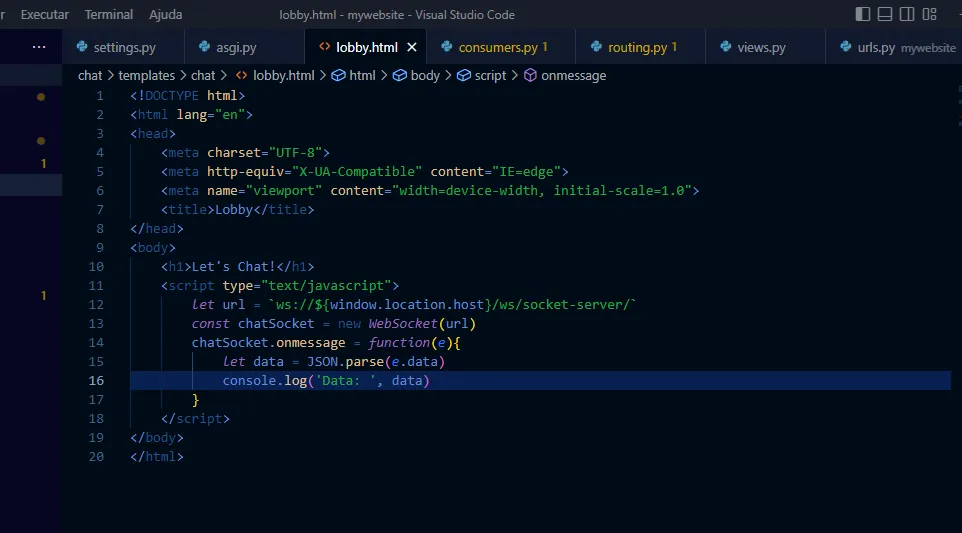The width and height of the screenshot is (962, 533).
Task: Open the sidebar's three-dot more actions menu
Action: pos(39,47)
